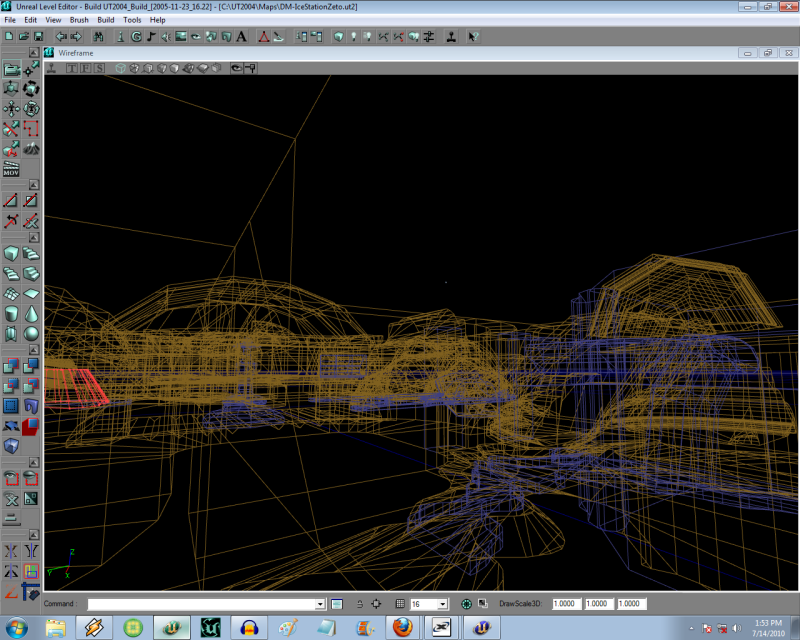Click the Windows Start orb
The height and width of the screenshot is (640, 800).
point(17,627)
